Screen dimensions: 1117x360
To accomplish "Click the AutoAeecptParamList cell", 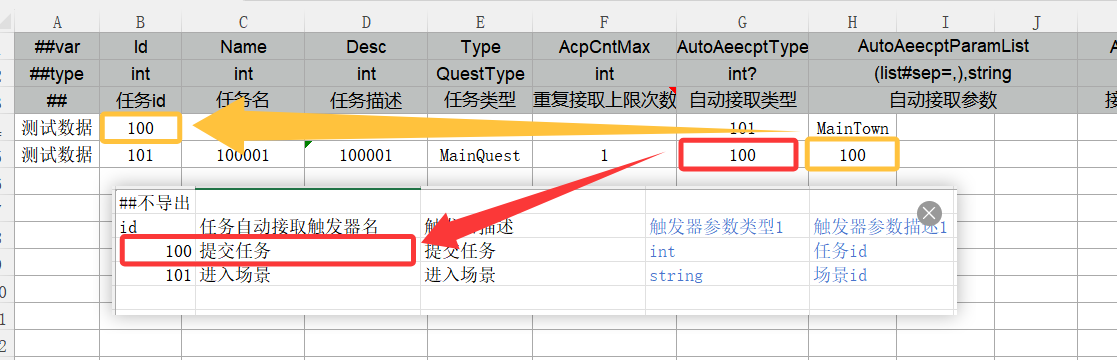I will pos(943,47).
